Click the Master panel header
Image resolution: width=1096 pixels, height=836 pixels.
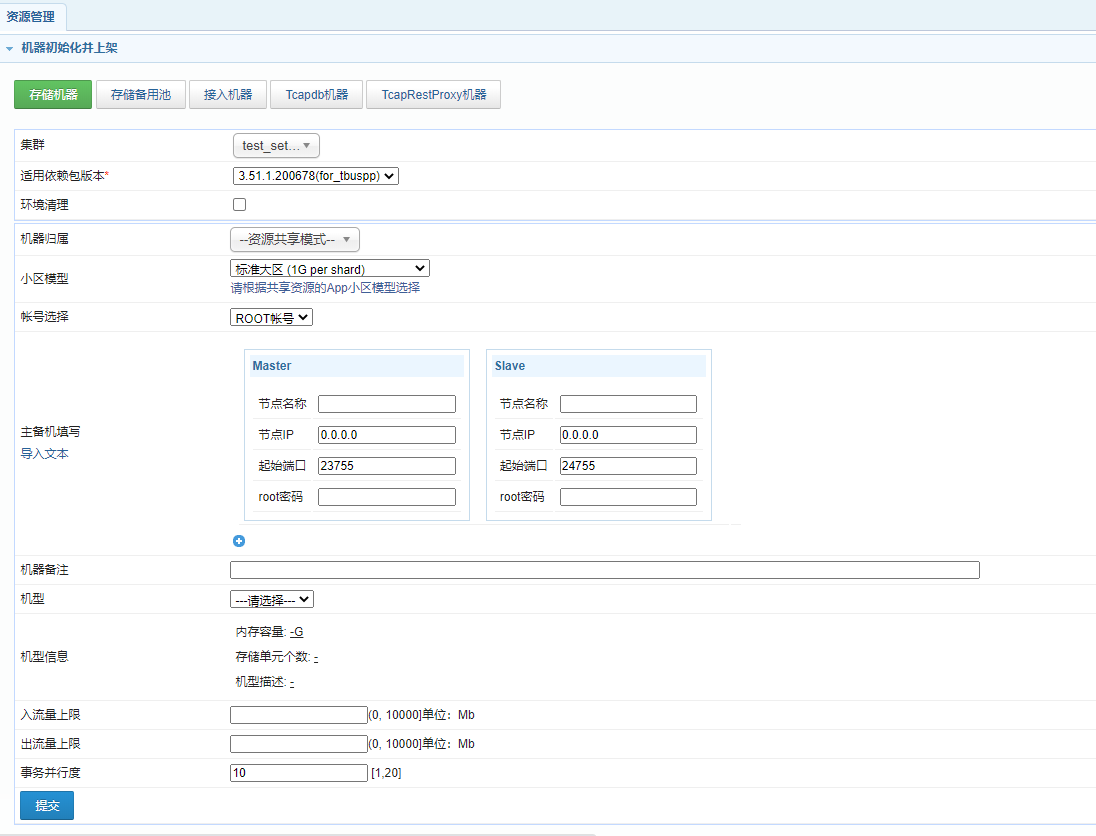click(x=356, y=366)
